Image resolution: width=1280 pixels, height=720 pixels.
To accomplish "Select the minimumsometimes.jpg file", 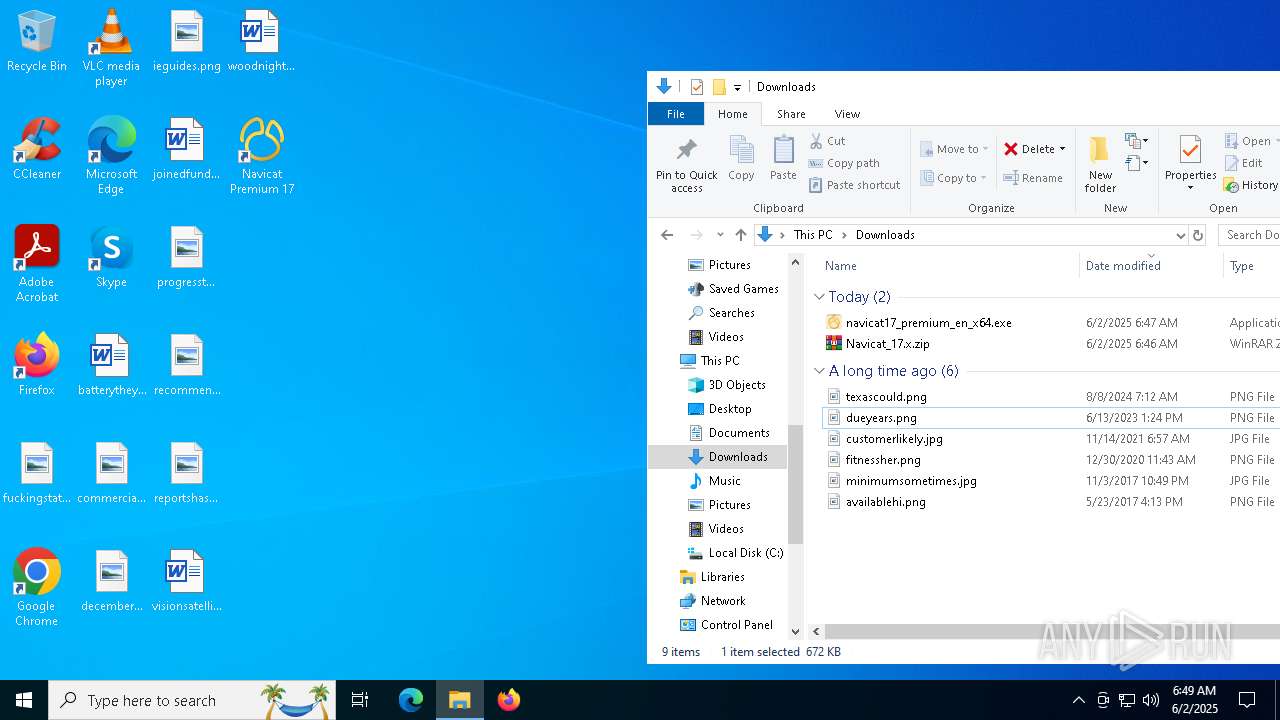I will pos(911,481).
